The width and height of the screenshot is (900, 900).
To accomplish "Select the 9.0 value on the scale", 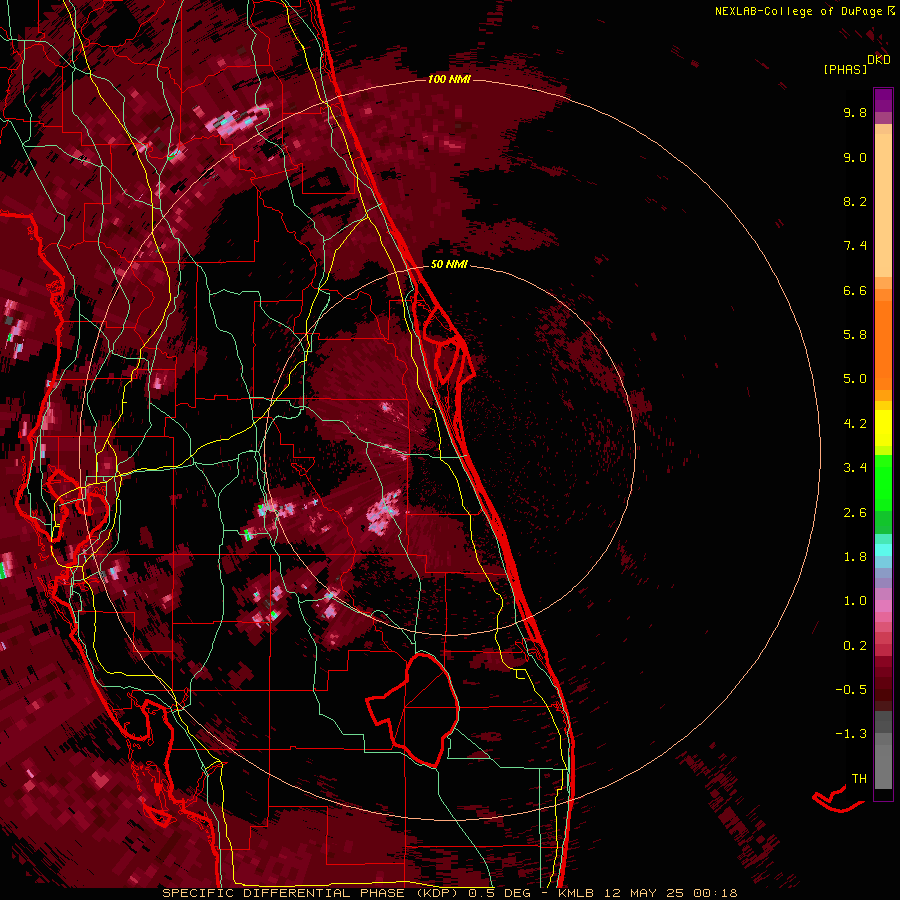I will 855,157.
